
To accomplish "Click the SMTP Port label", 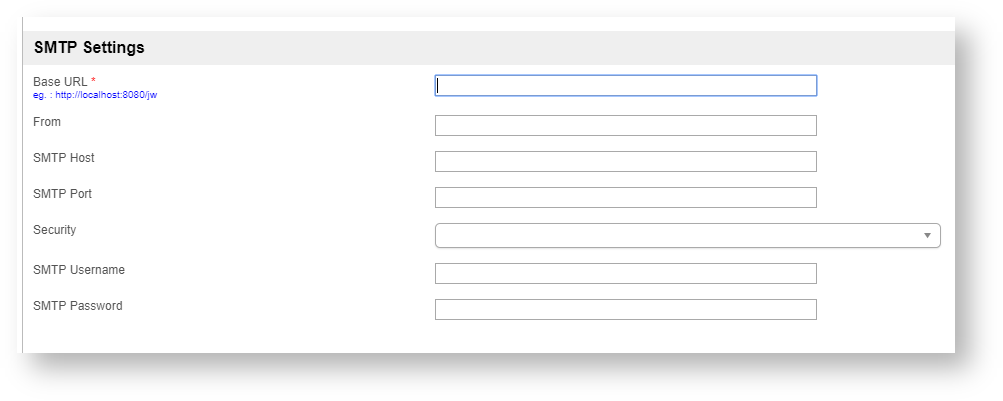I will [63, 194].
